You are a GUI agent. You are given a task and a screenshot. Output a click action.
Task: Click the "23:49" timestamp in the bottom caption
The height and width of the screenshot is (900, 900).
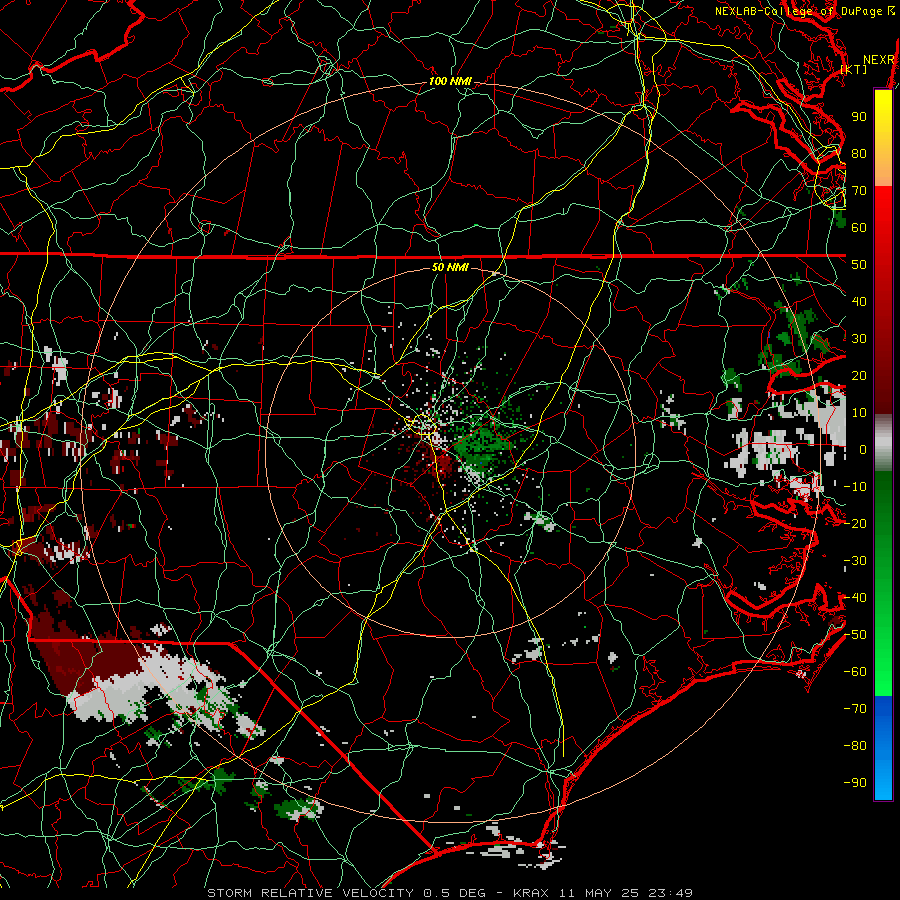click(670, 893)
